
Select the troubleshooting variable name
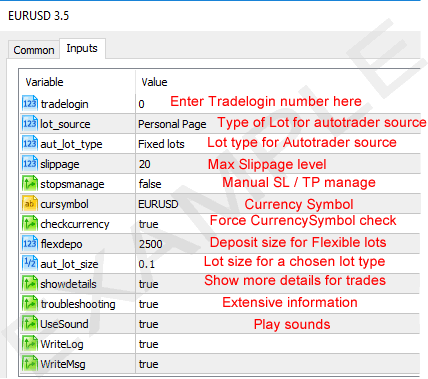(x=78, y=304)
